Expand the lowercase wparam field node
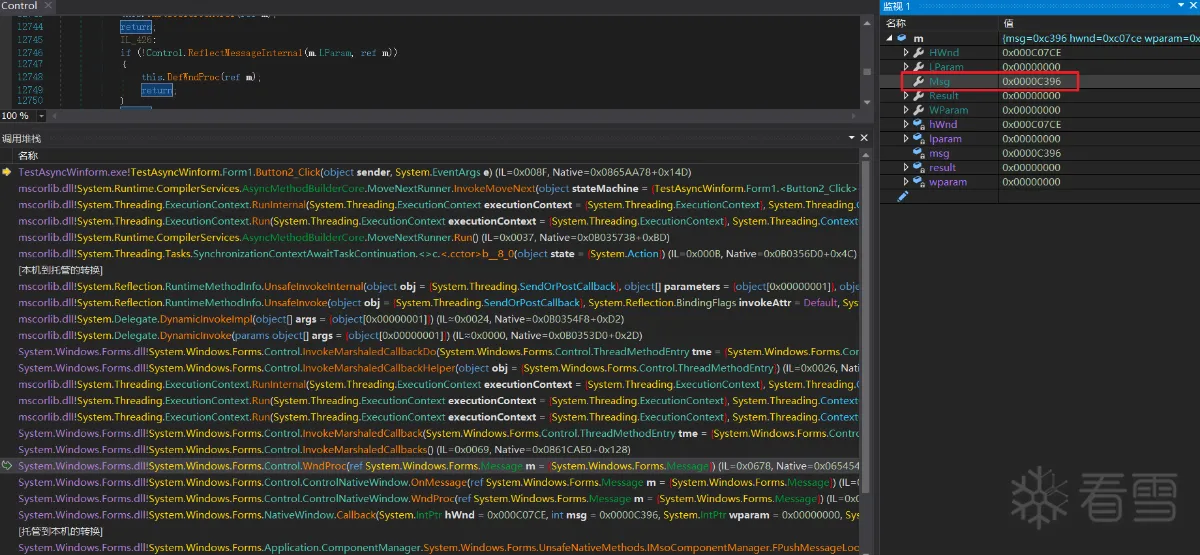 (906, 183)
